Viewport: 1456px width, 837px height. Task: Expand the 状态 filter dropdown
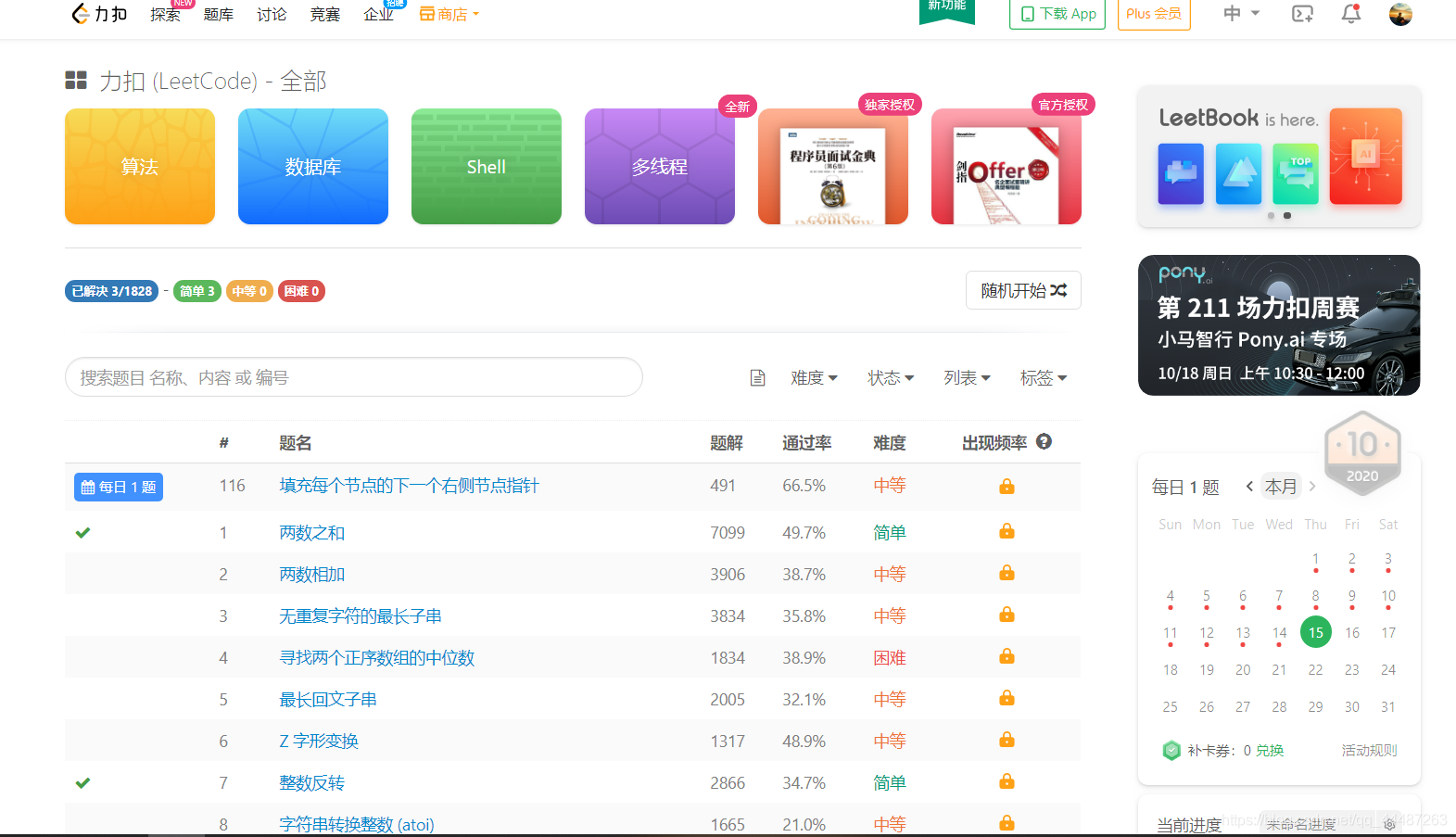click(x=891, y=378)
